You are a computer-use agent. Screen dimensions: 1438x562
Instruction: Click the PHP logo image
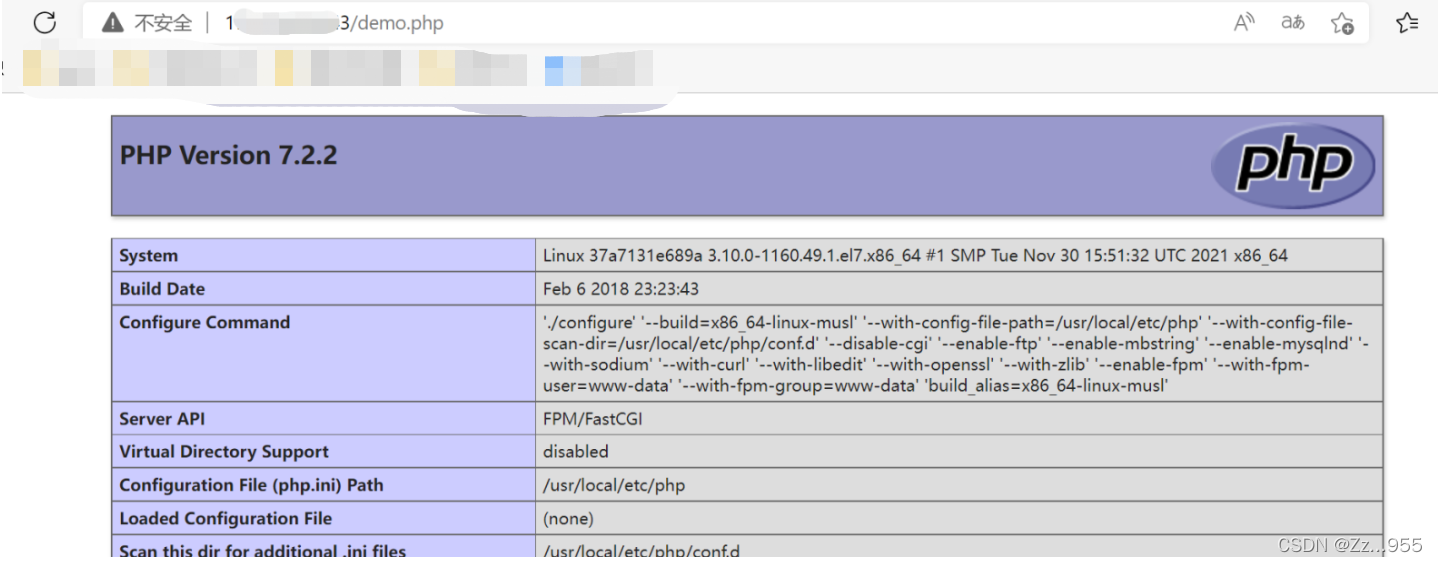(x=1293, y=165)
